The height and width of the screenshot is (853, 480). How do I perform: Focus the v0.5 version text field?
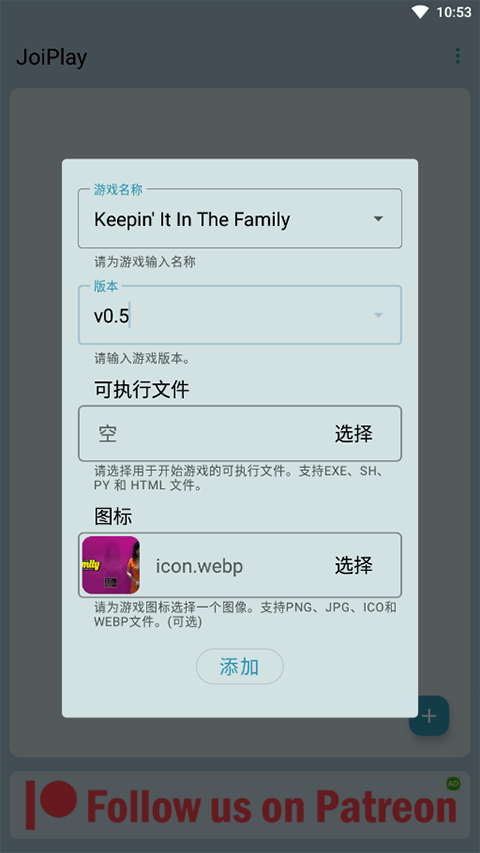(240, 315)
